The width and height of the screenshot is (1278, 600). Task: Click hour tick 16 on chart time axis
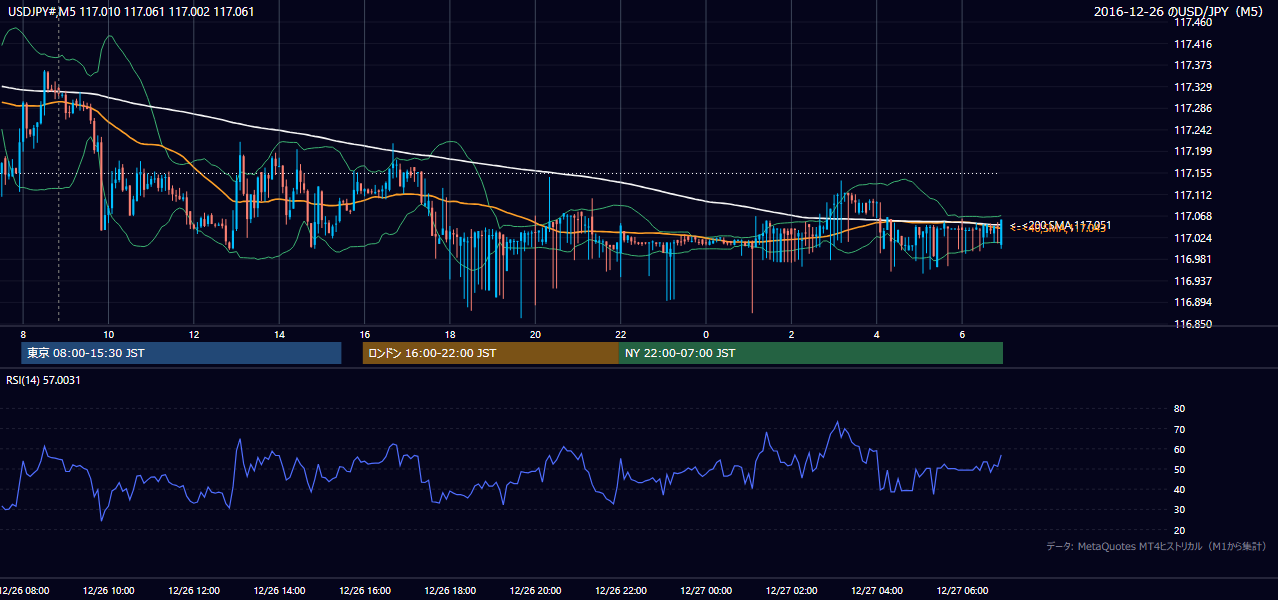365,334
